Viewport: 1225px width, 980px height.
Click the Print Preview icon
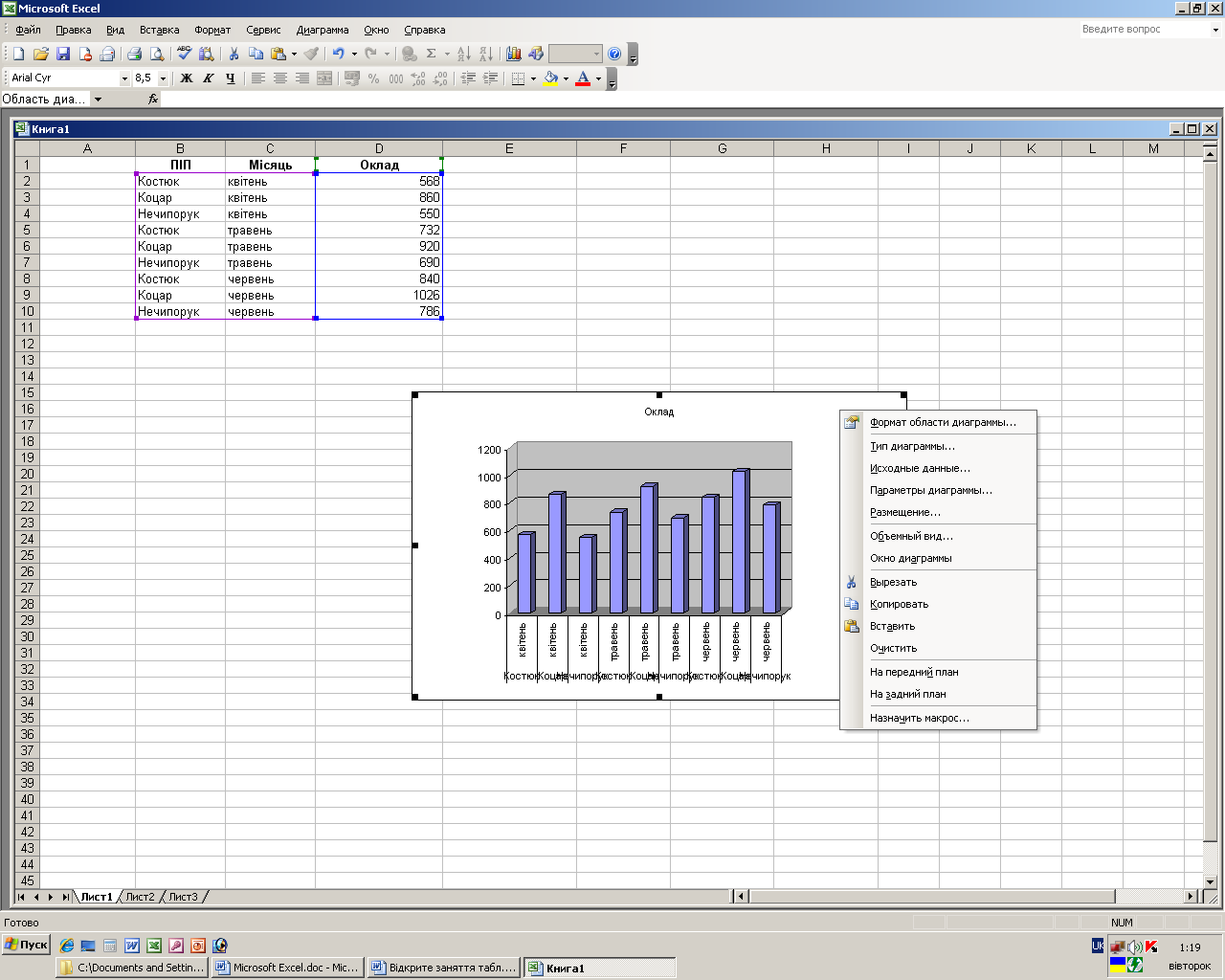157,55
